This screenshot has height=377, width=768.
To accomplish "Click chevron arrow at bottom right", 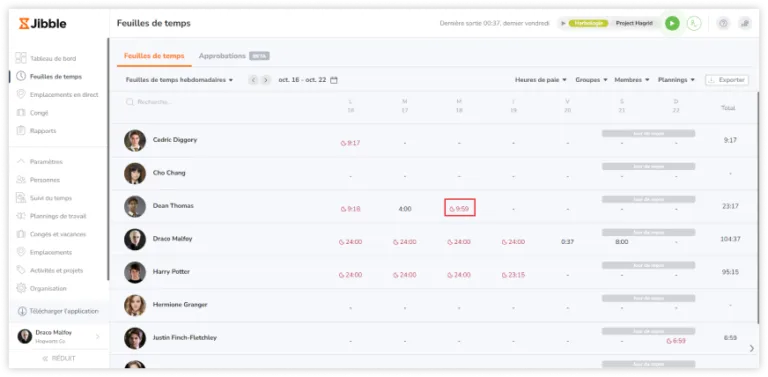I will coord(752,348).
